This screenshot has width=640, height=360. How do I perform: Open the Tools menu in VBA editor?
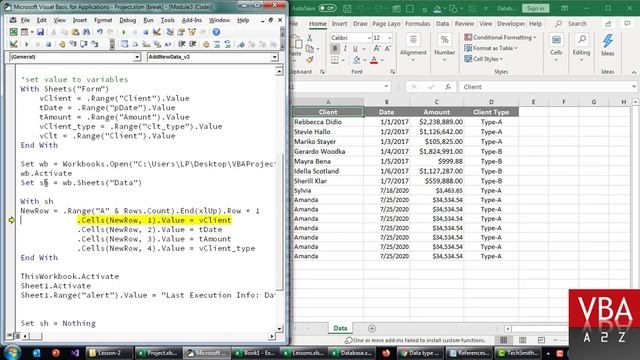click(x=167, y=20)
